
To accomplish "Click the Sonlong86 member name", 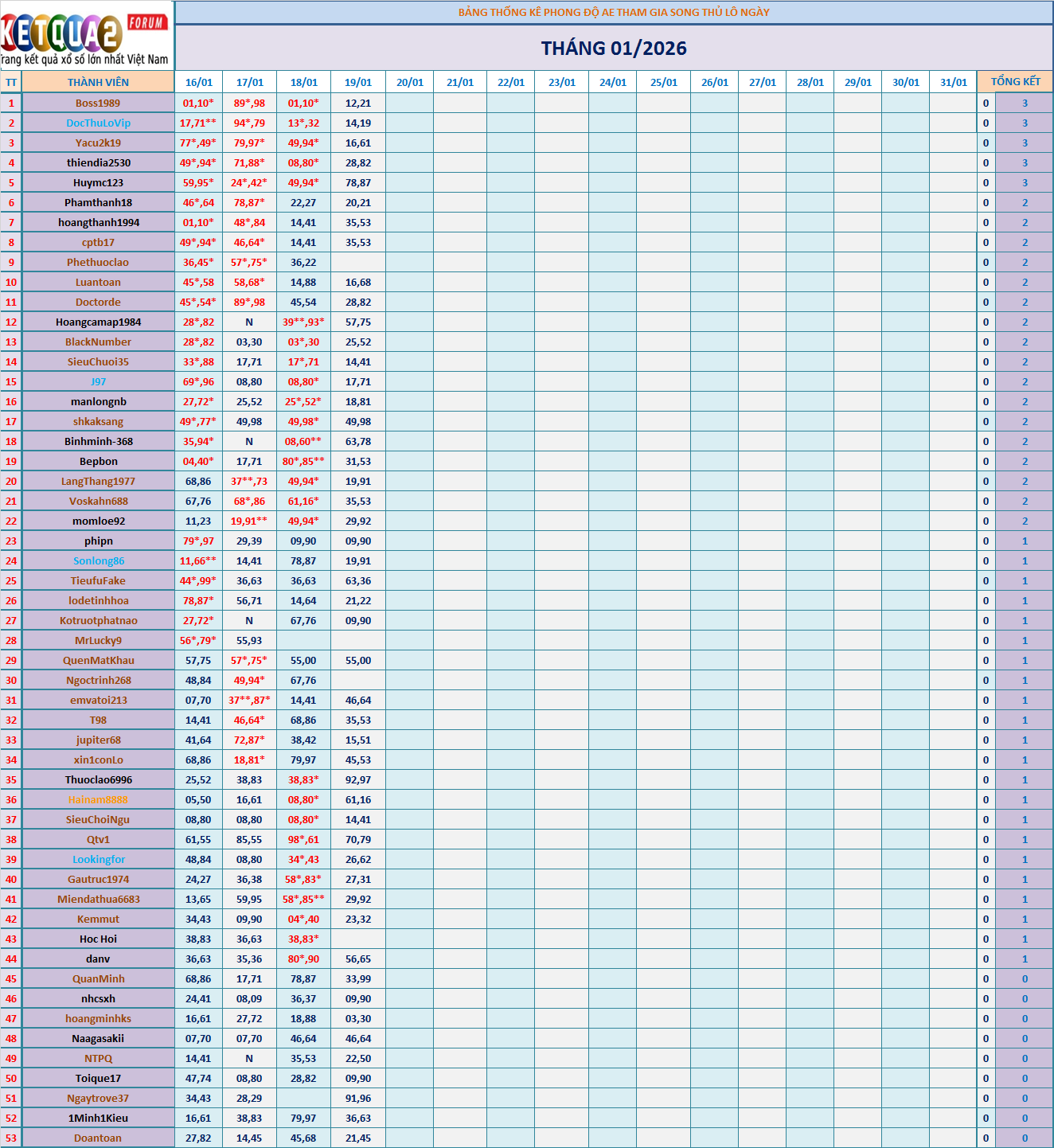I will (x=99, y=560).
